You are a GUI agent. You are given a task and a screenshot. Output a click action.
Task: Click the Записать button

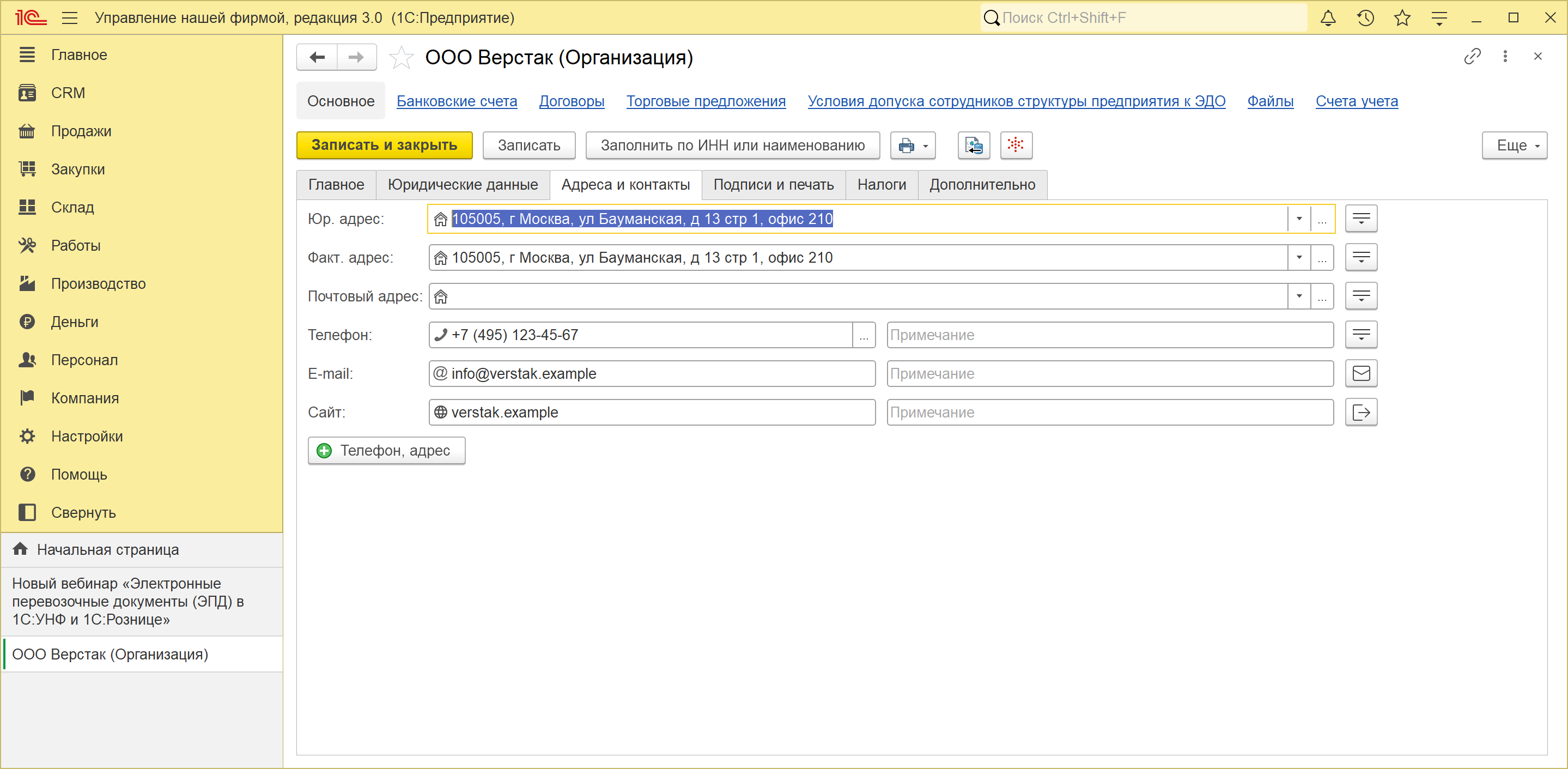point(529,146)
